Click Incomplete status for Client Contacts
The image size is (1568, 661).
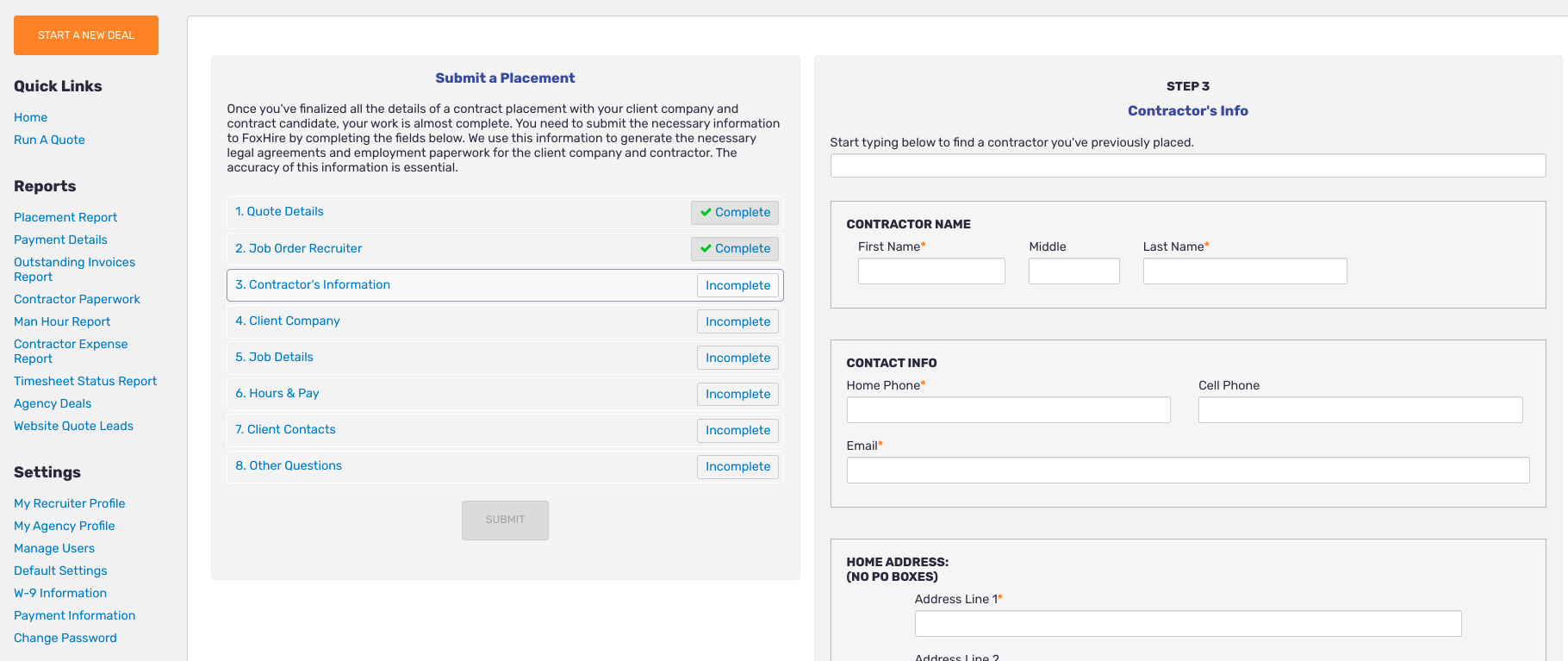[737, 430]
